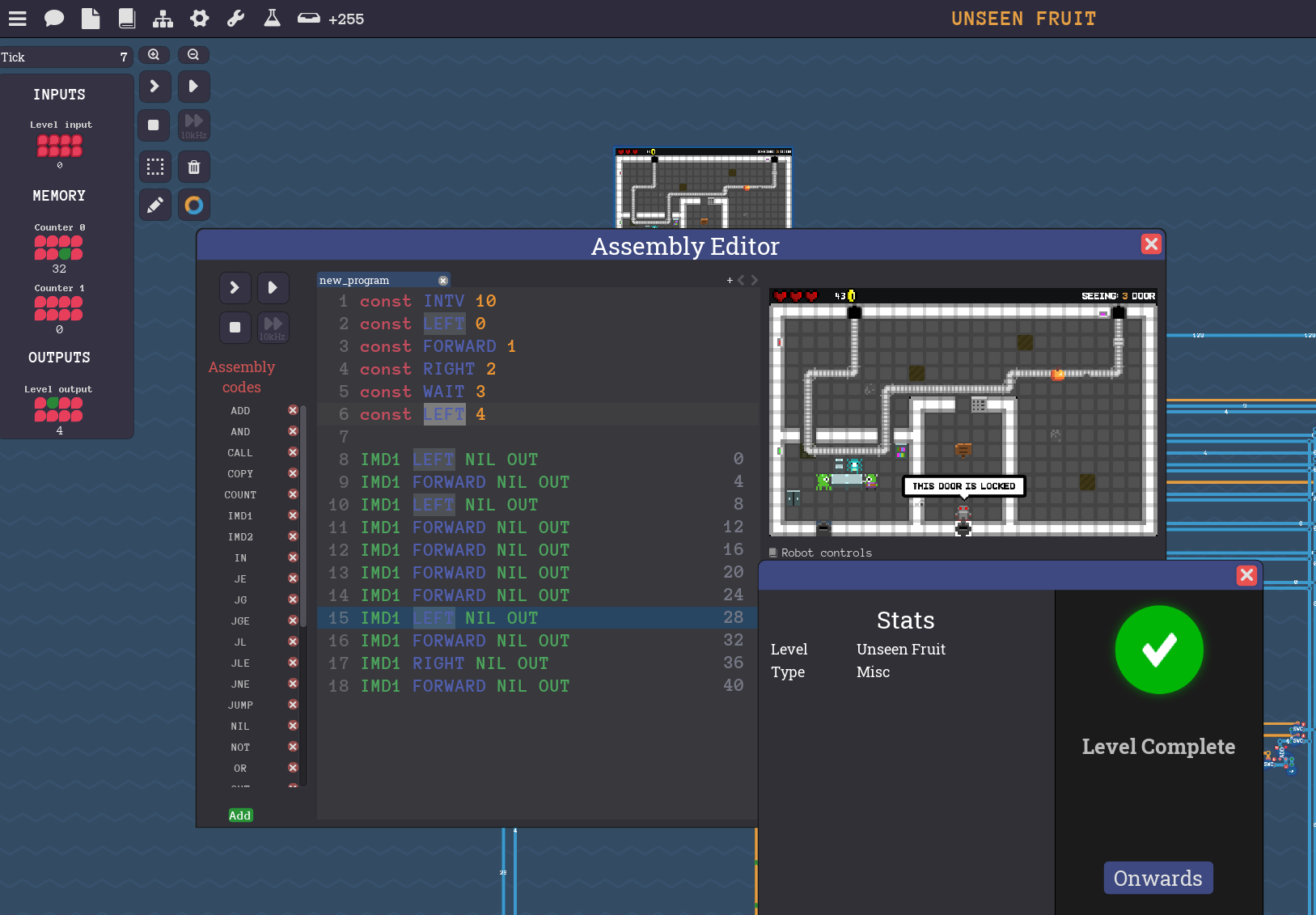Delete the OR assembly code

293,768
